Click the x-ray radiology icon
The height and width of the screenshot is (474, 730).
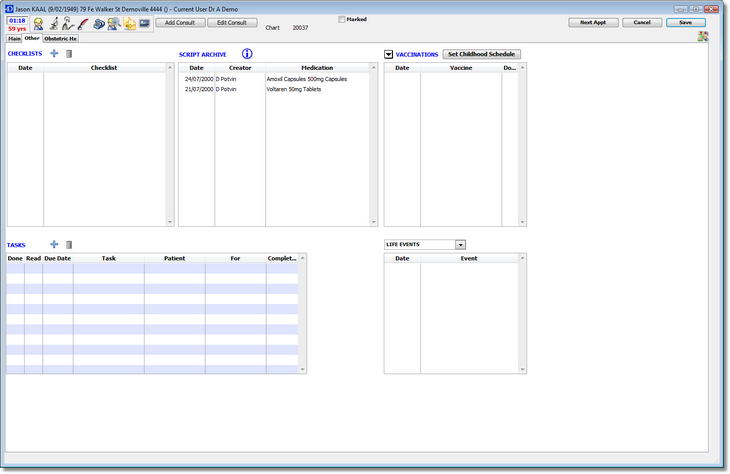coord(68,23)
